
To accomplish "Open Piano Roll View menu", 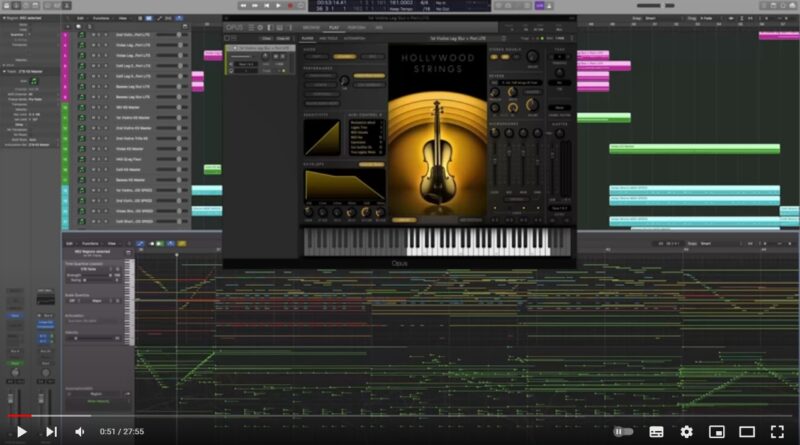I will (112, 243).
